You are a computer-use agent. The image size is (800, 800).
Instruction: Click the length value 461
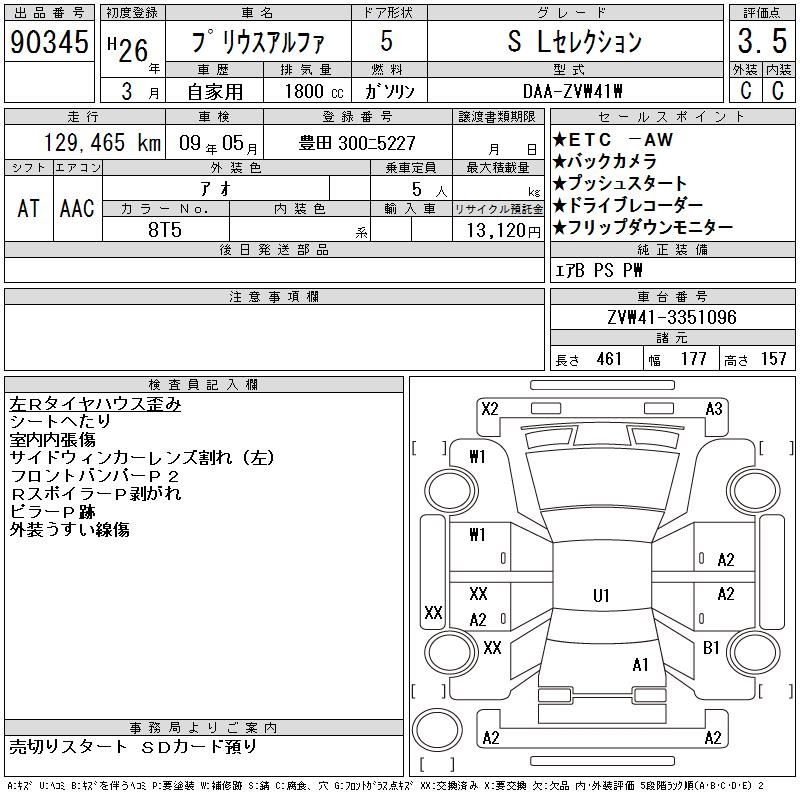pos(609,359)
